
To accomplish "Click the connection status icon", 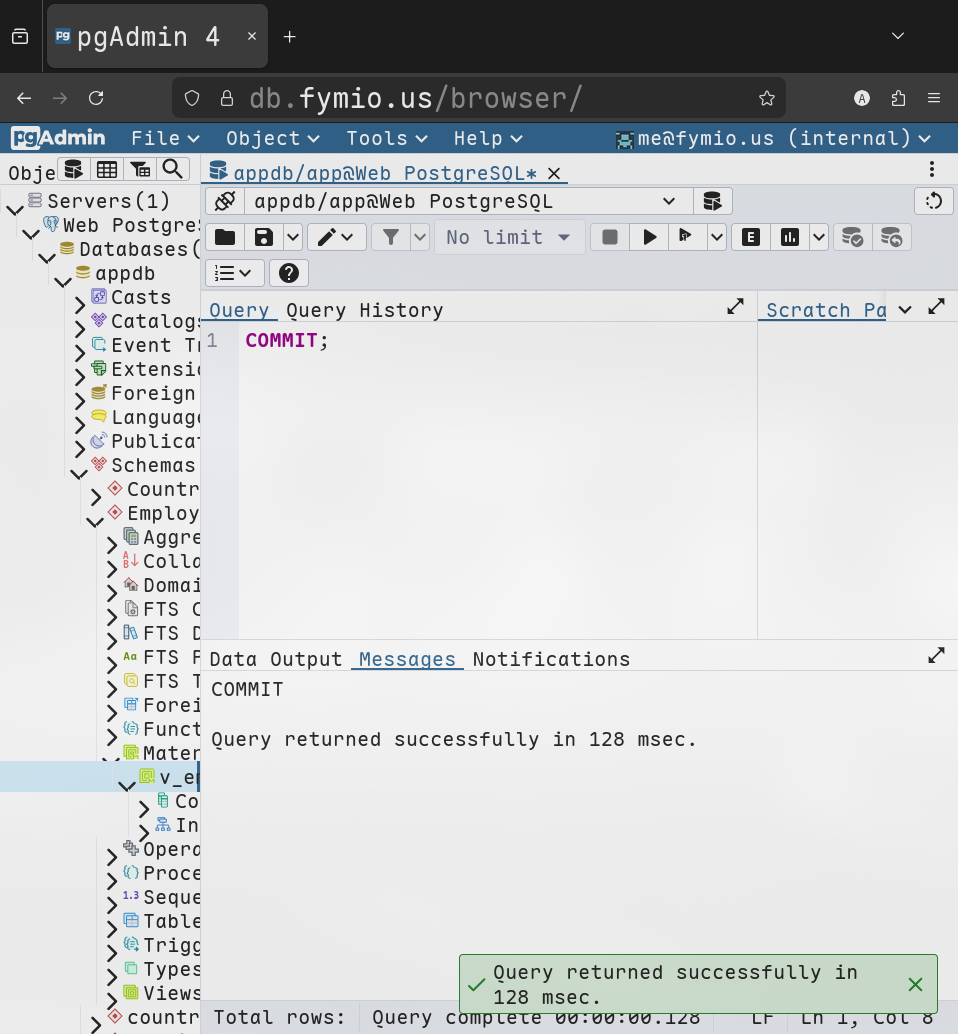I will 225,201.
